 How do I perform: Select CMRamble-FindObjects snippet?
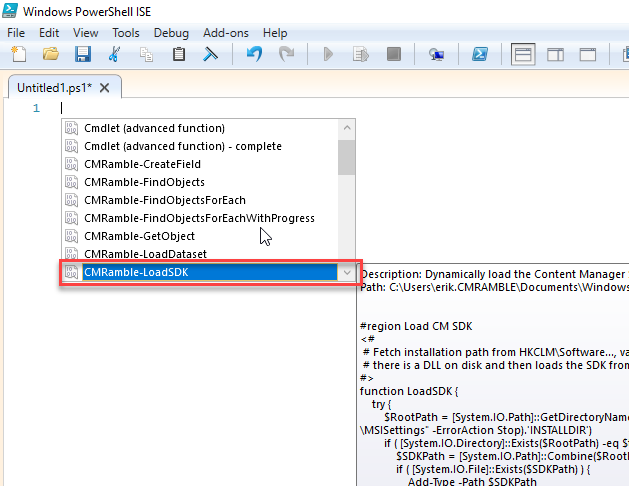144,182
